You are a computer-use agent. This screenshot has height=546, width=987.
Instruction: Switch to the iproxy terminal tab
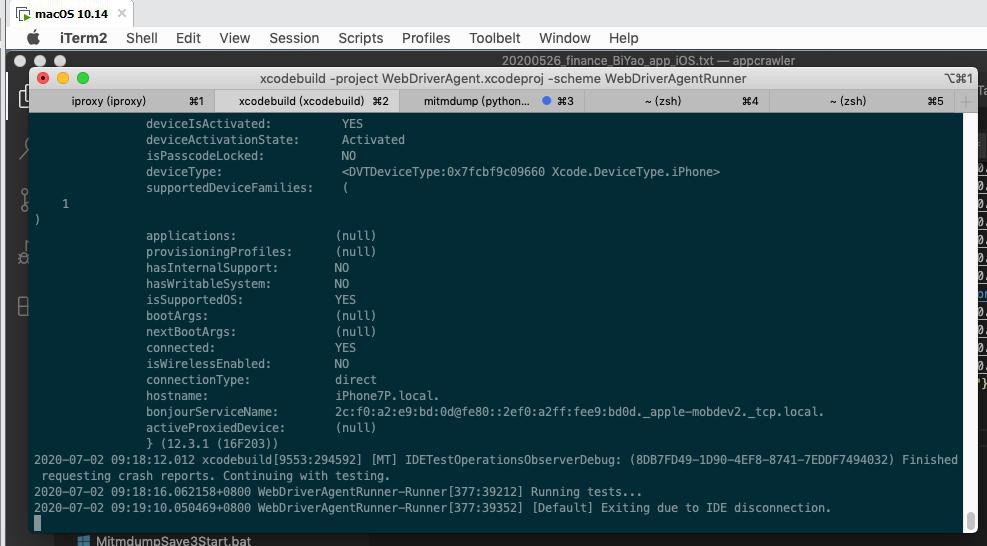click(x=122, y=101)
